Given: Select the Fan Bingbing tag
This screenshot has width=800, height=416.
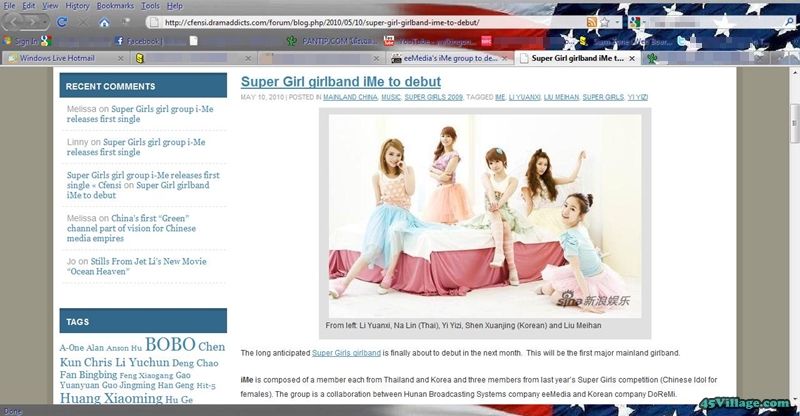Looking at the screenshot, I should pyautogui.click(x=88, y=375).
